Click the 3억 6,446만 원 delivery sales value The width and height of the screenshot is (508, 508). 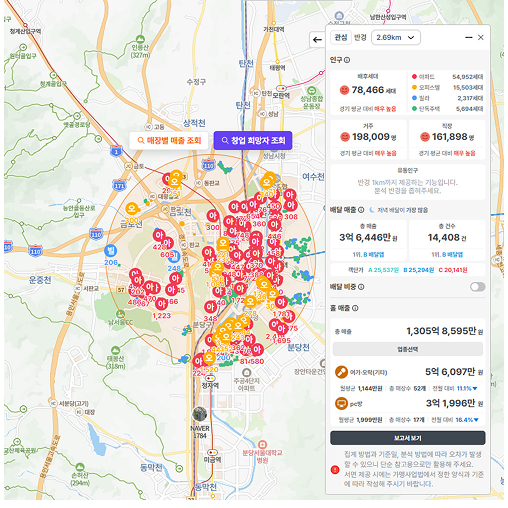pos(368,237)
